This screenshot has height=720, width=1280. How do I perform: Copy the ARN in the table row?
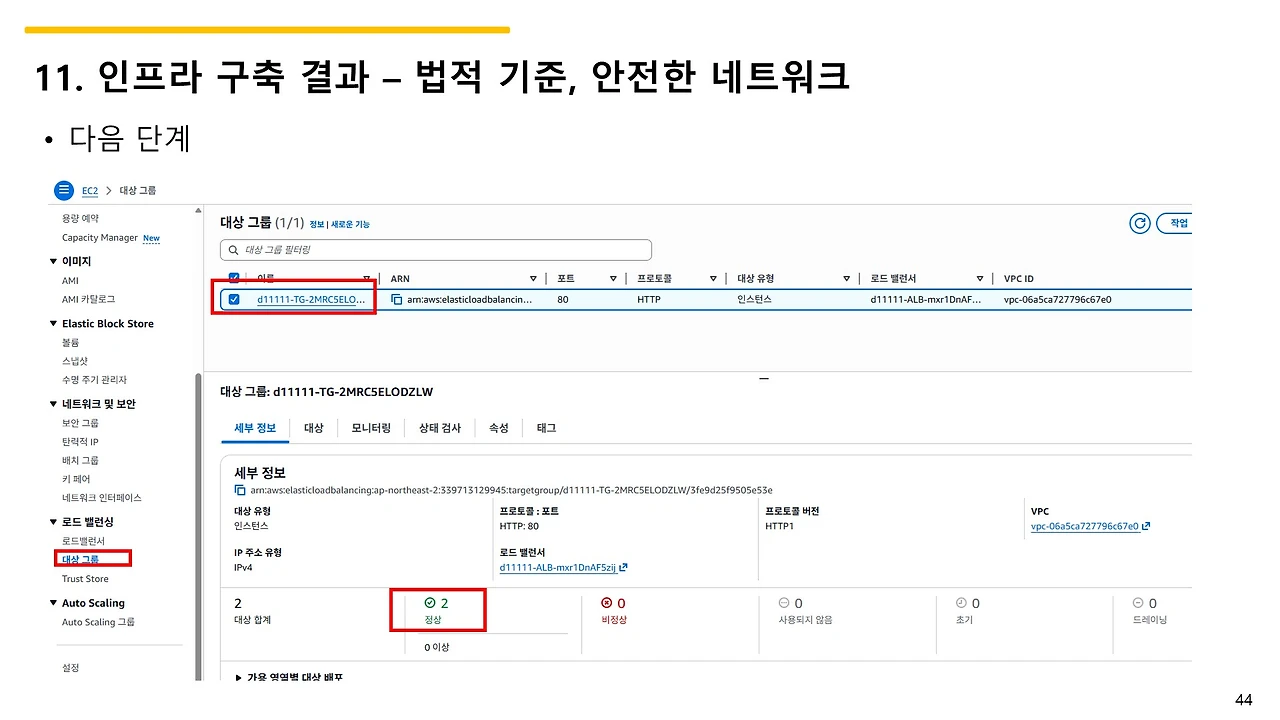(397, 299)
